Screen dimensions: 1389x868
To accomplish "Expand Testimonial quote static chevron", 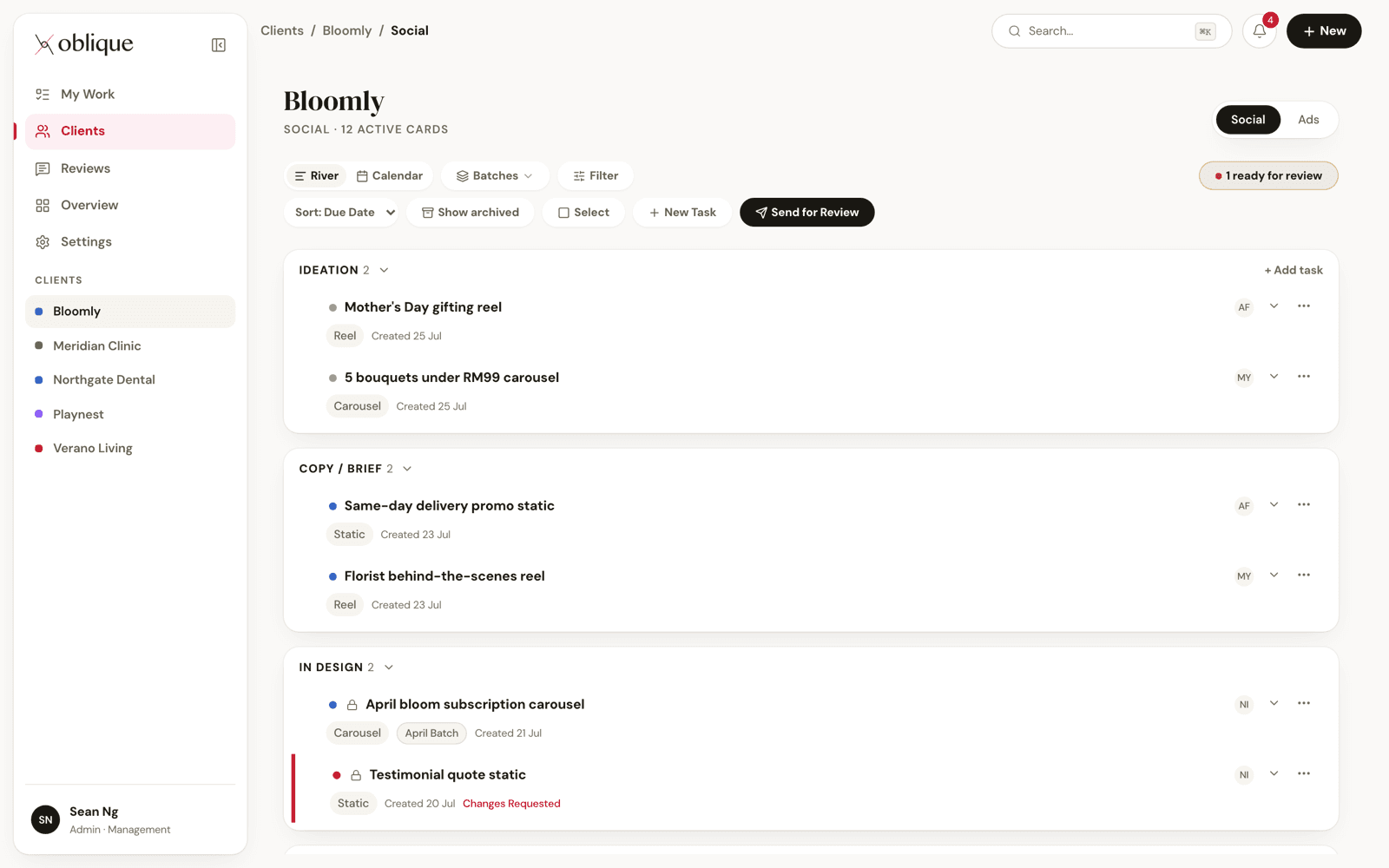I will pos(1274,774).
